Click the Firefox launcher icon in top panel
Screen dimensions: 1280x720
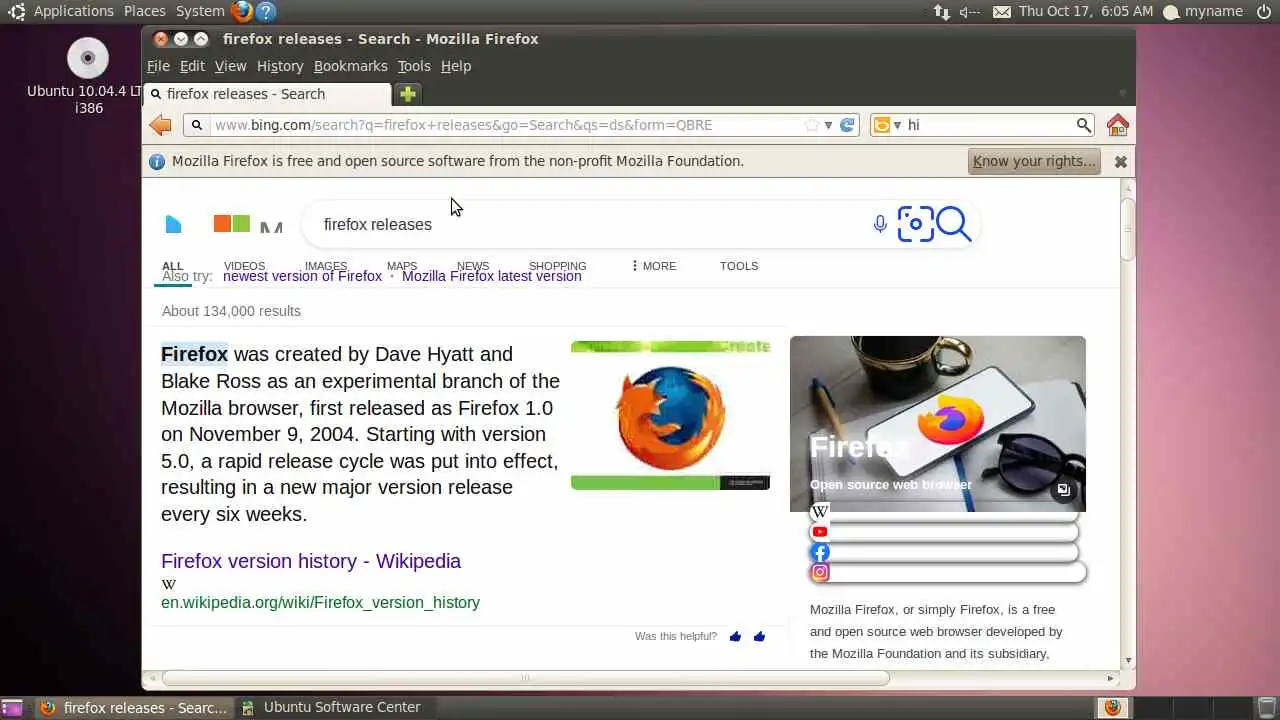click(242, 11)
